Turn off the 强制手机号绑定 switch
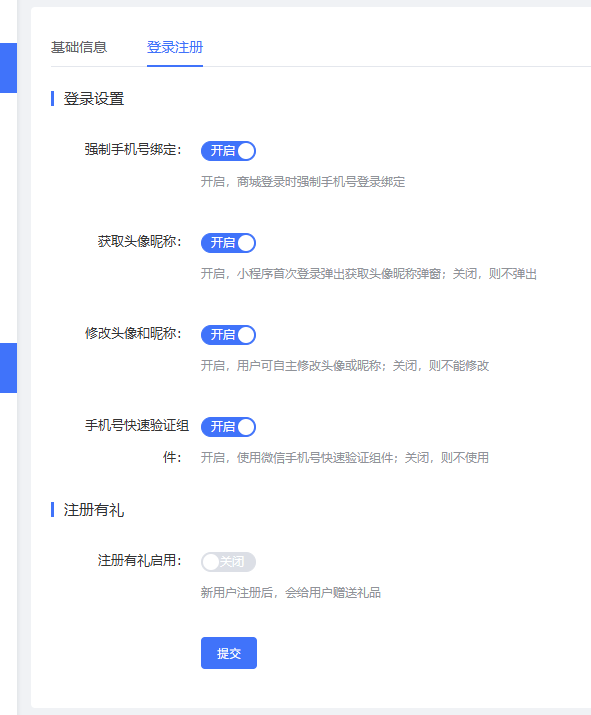Image resolution: width=591 pixels, height=715 pixels. (x=228, y=151)
